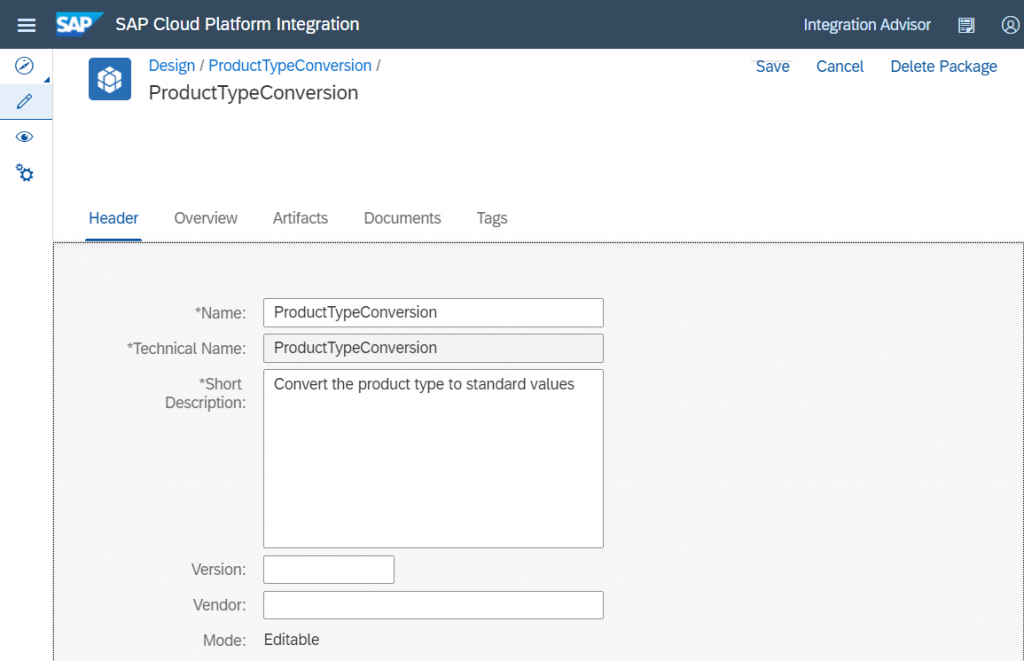Open the Settings gears icon in sidebar

pyautogui.click(x=24, y=172)
